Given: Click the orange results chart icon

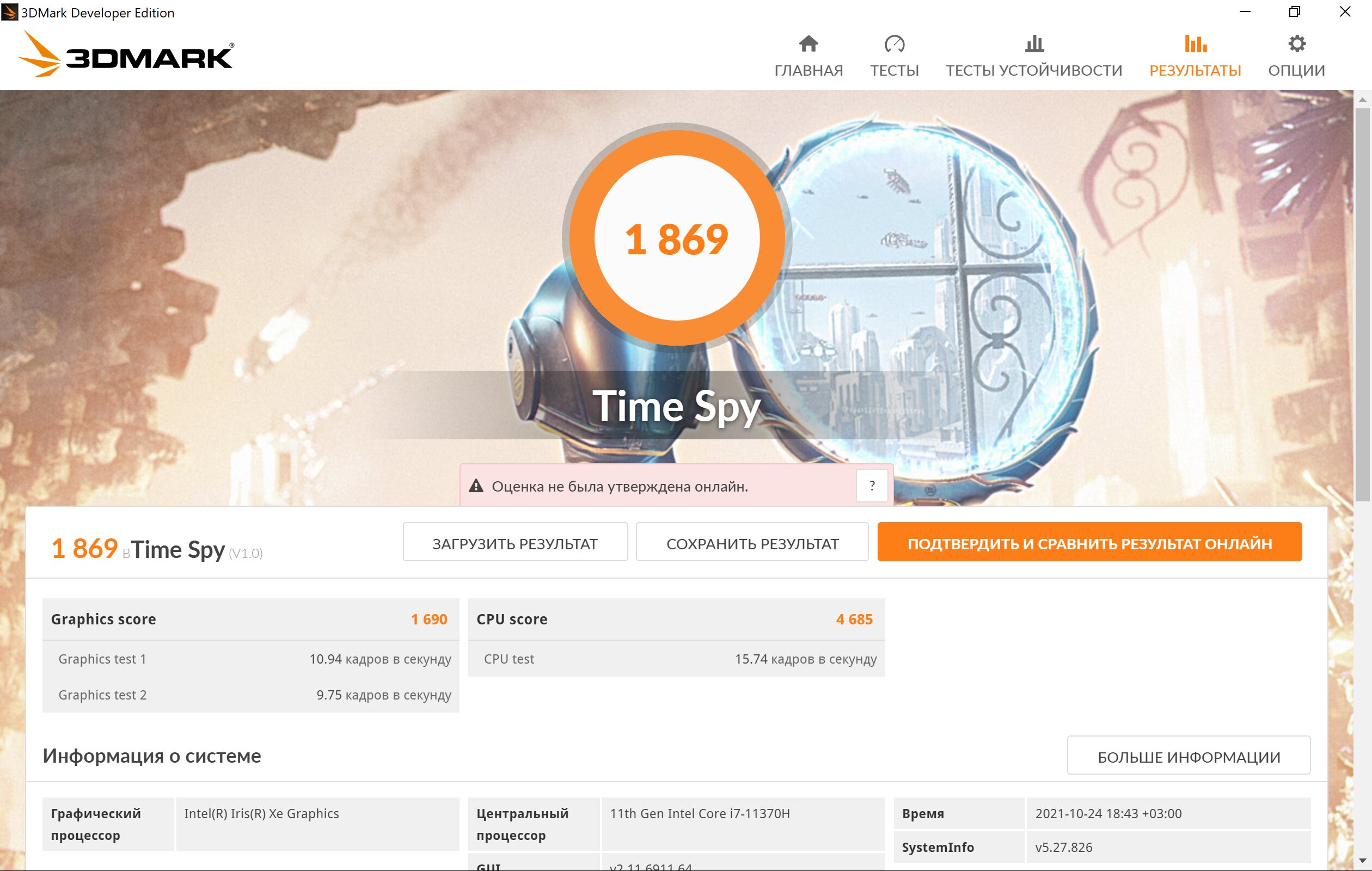Looking at the screenshot, I should click(x=1195, y=44).
